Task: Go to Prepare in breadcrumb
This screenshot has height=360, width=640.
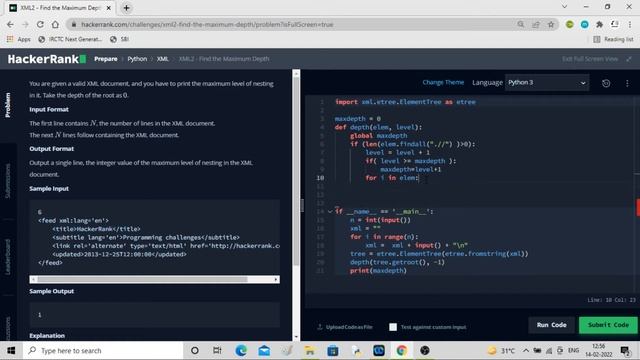Action: coord(106,59)
